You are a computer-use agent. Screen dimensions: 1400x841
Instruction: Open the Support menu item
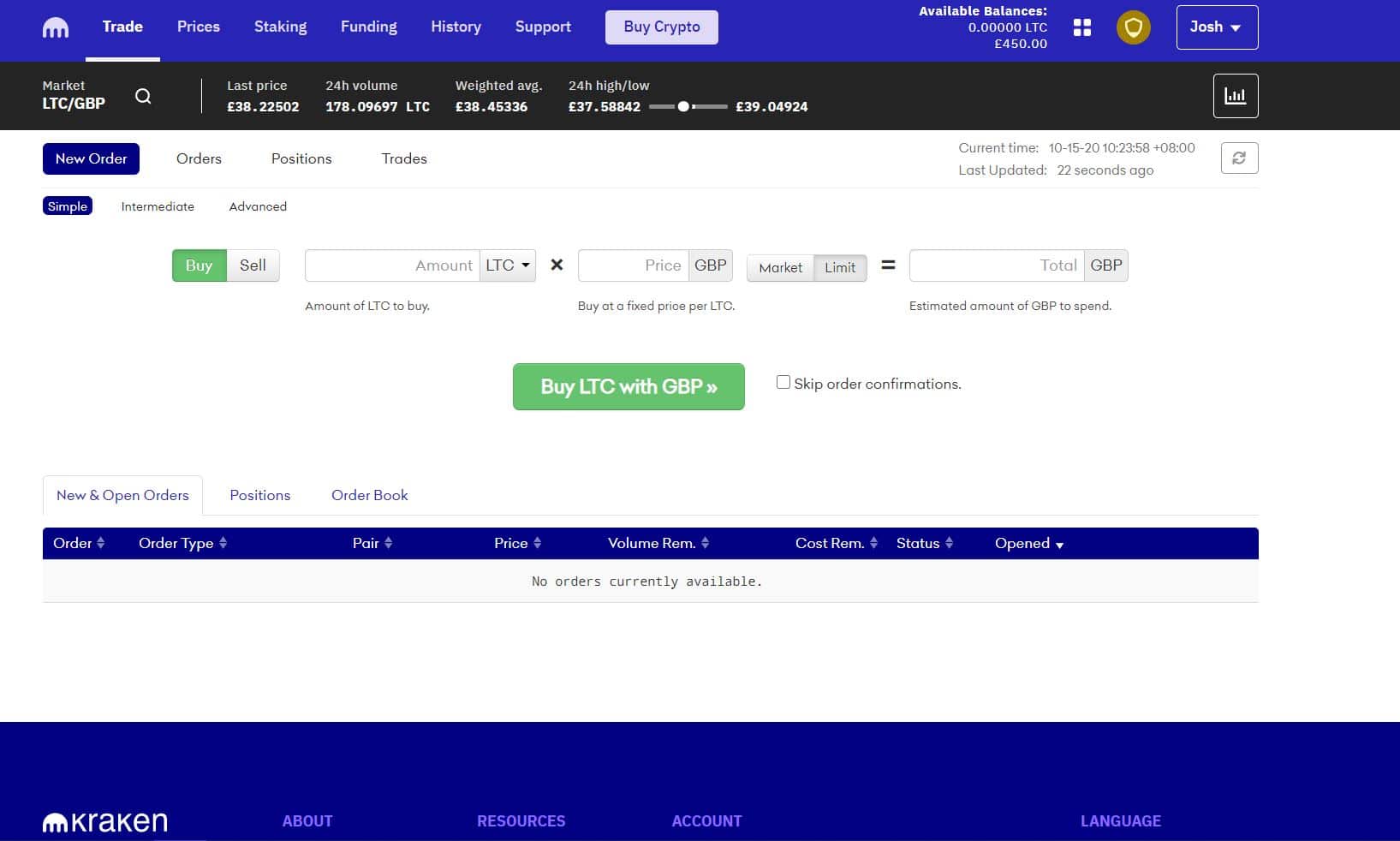(x=543, y=27)
